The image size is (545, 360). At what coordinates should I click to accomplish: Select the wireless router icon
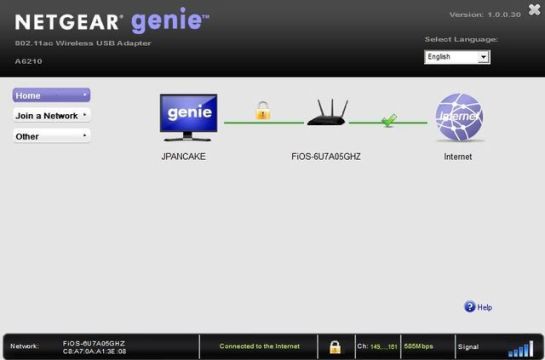pos(328,112)
